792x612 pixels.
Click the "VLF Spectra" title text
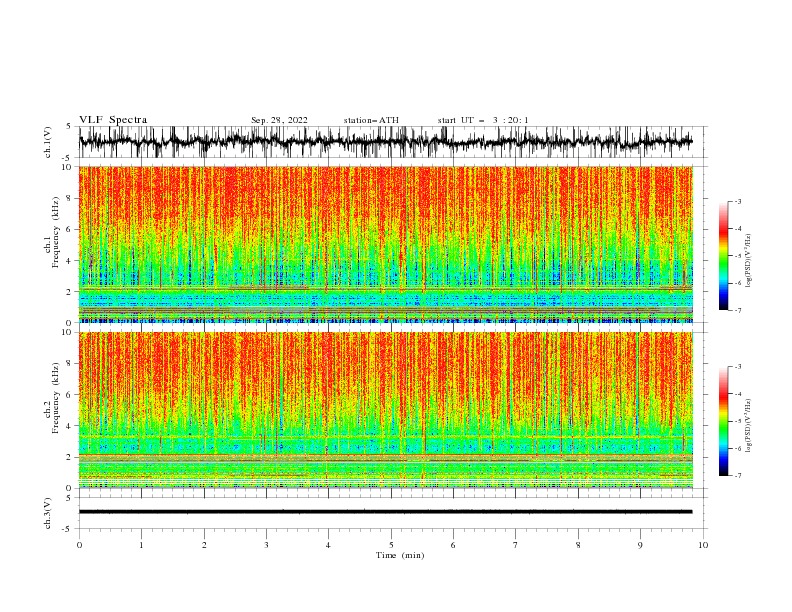click(113, 120)
